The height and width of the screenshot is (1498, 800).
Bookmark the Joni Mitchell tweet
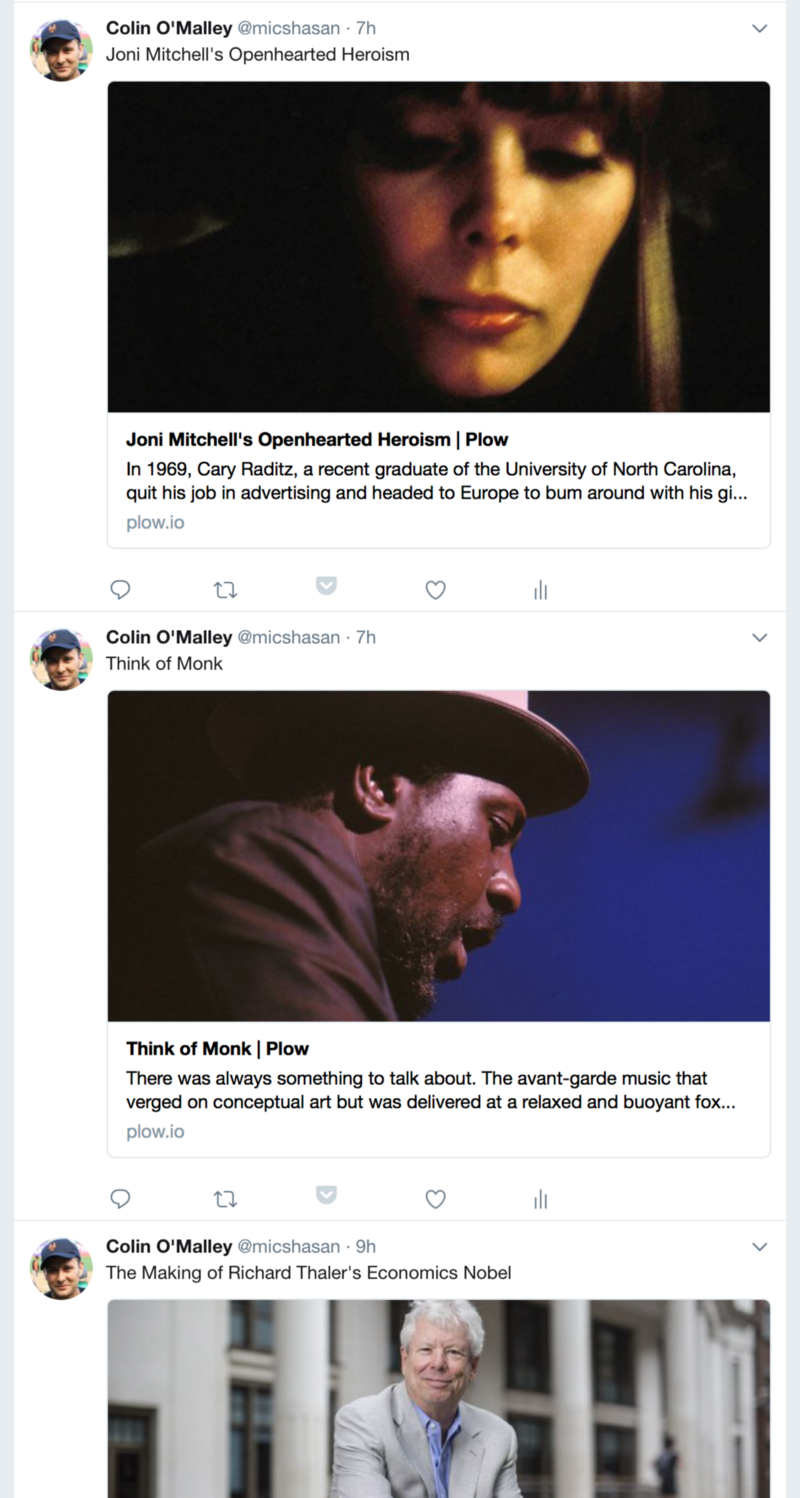[x=326, y=585]
